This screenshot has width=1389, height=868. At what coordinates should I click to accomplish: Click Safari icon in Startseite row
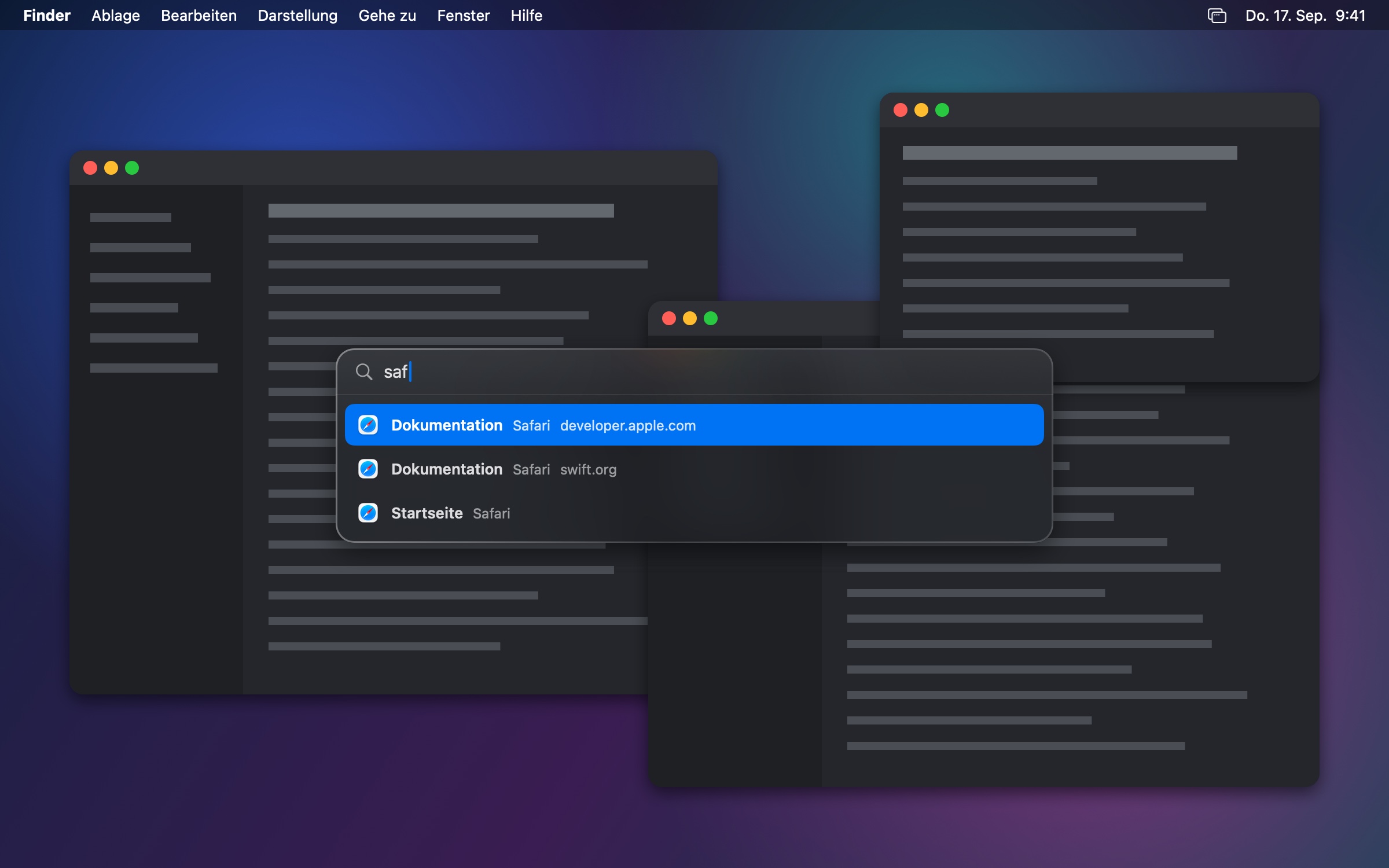point(368,513)
